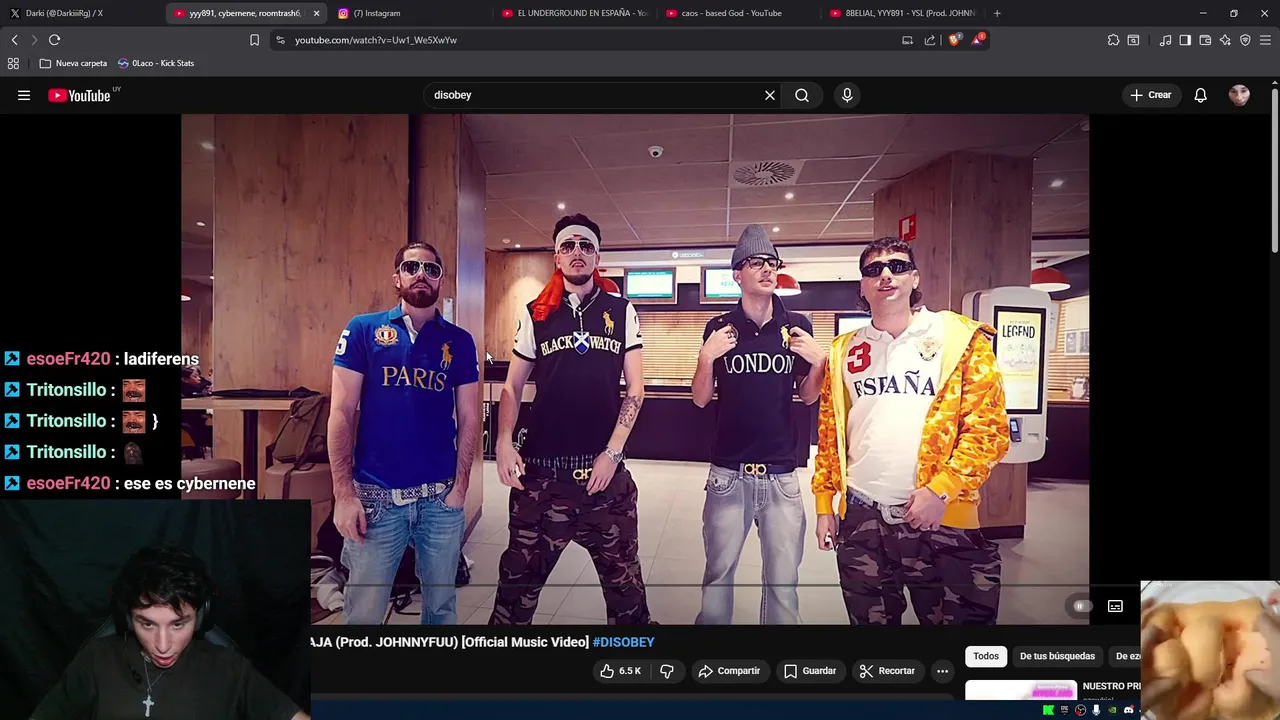1280x720 pixels.
Task: Like the video with 6.5 K likes
Action: [620, 671]
